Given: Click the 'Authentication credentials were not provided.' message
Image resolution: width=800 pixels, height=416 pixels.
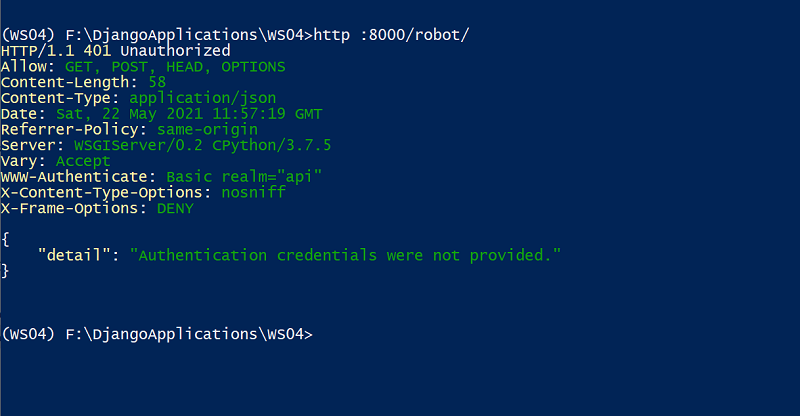Looking at the screenshot, I should point(345,255).
